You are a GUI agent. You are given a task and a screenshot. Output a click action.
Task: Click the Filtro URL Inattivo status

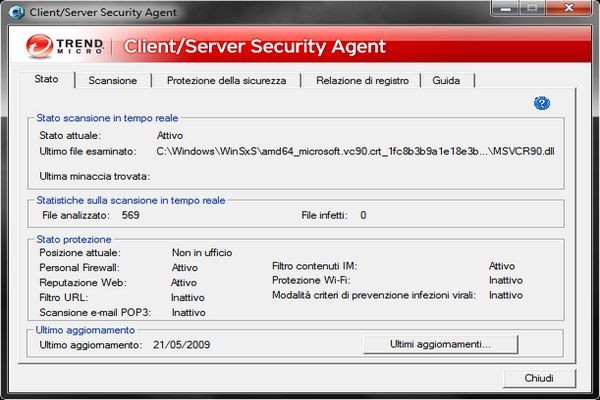(188, 297)
